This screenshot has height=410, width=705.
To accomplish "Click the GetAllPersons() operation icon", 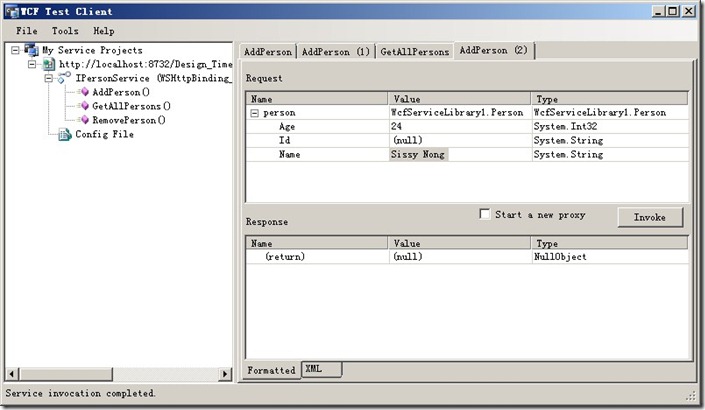I will tap(84, 106).
